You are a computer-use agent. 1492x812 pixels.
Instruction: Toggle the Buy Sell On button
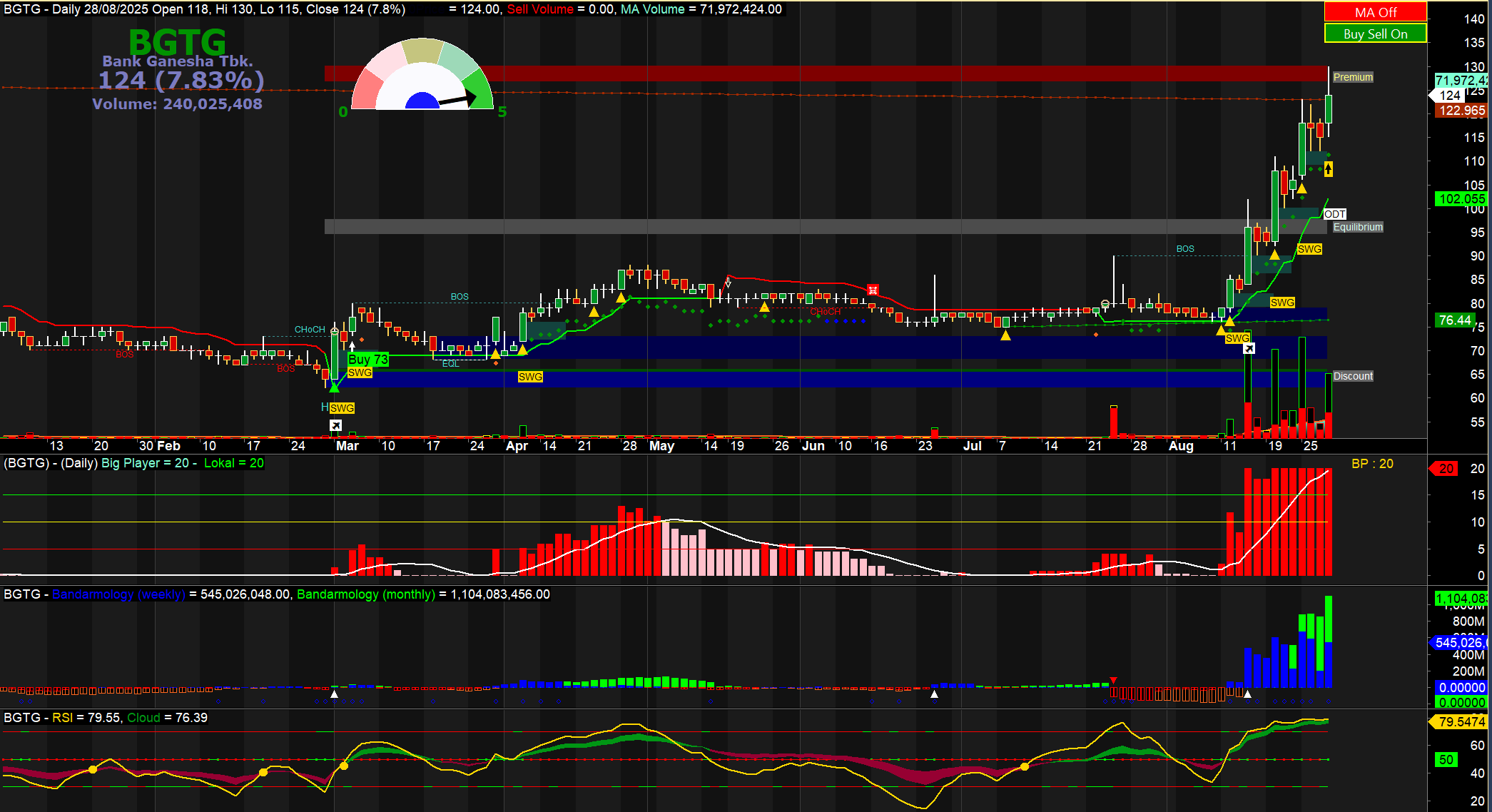click(x=1376, y=34)
